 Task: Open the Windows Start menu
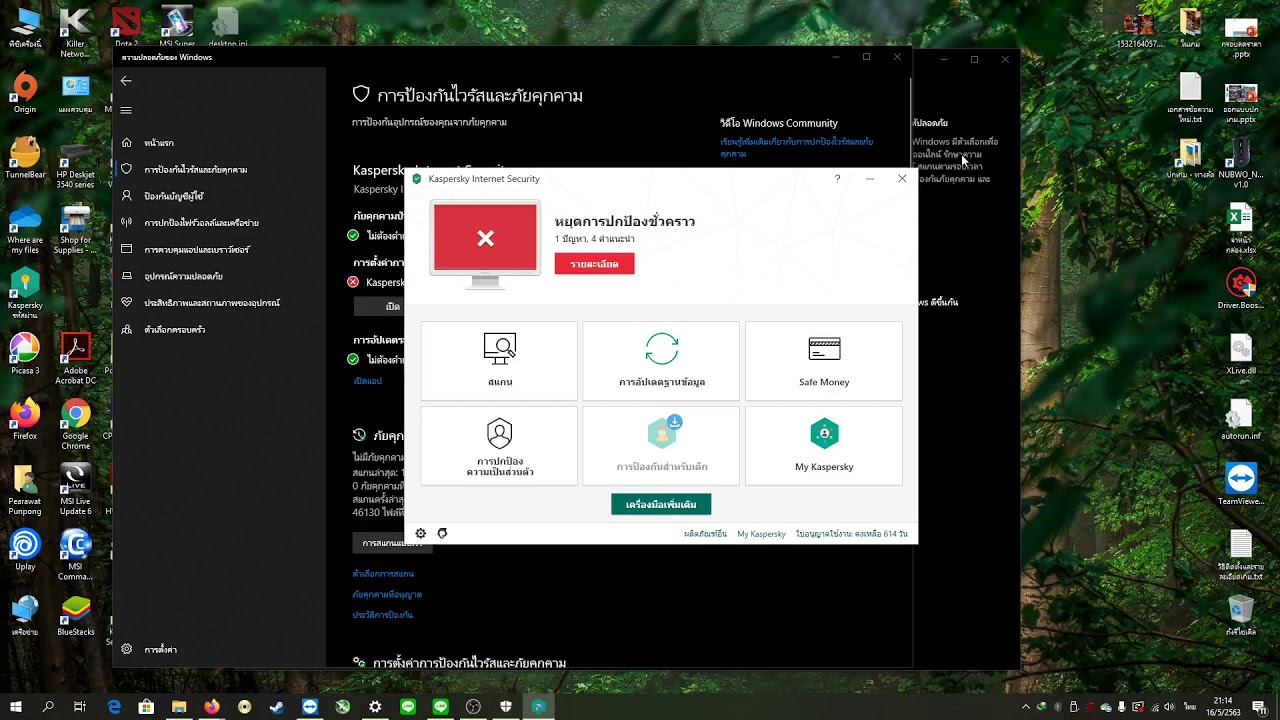point(16,707)
